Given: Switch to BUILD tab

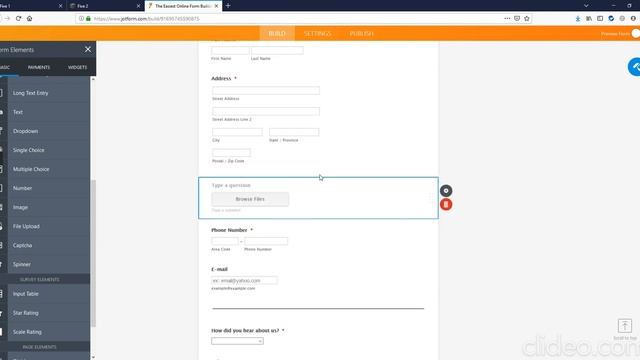Looking at the screenshot, I should pos(277,33).
